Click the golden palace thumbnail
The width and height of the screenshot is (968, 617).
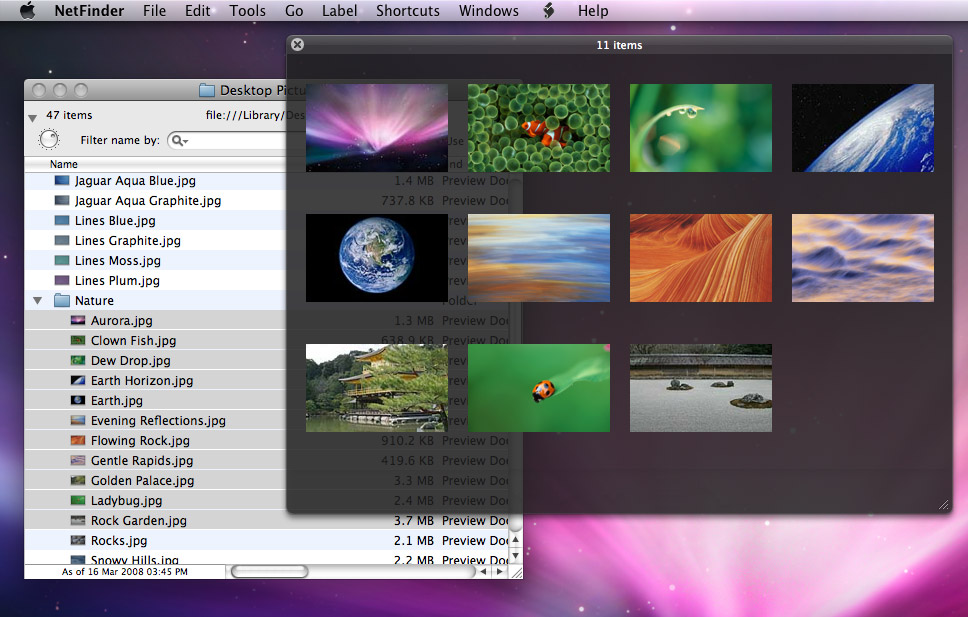click(x=376, y=388)
